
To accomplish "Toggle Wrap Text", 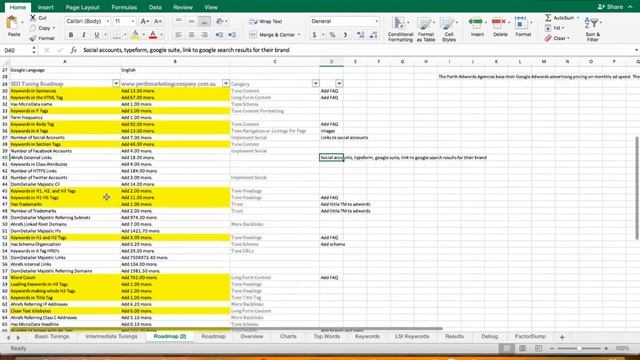I will pos(266,21).
